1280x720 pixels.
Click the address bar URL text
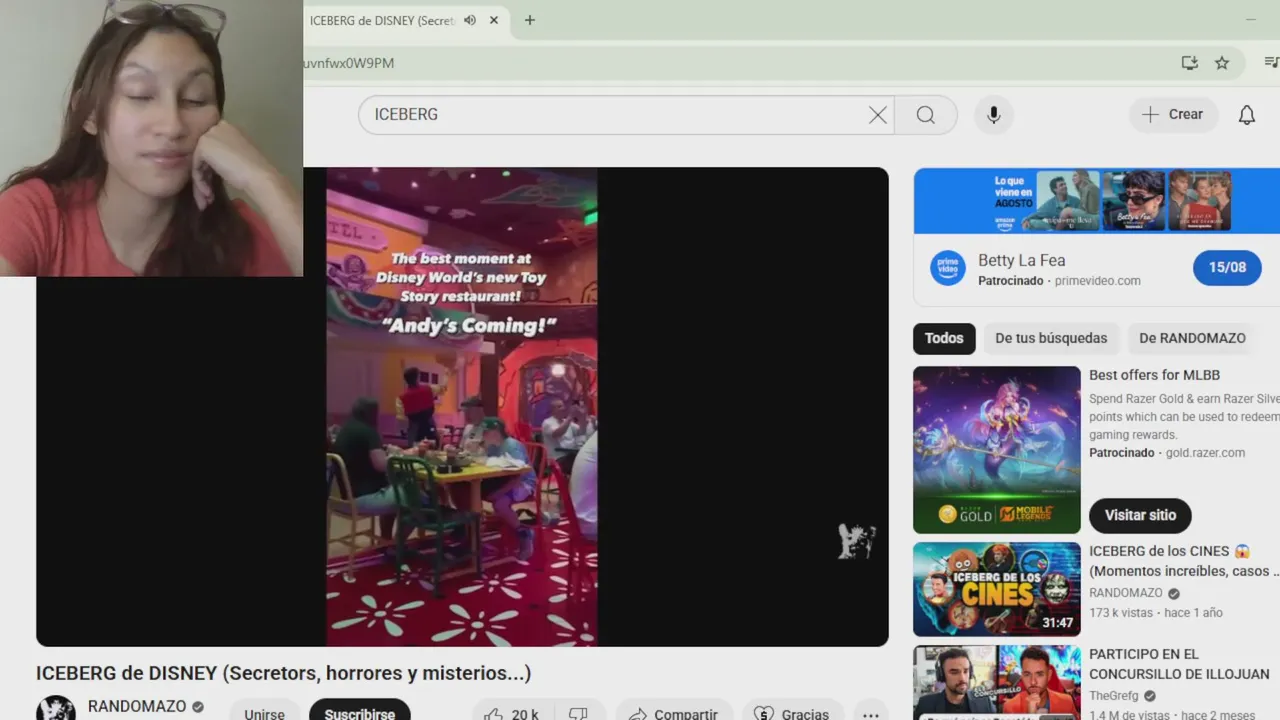[x=349, y=63]
